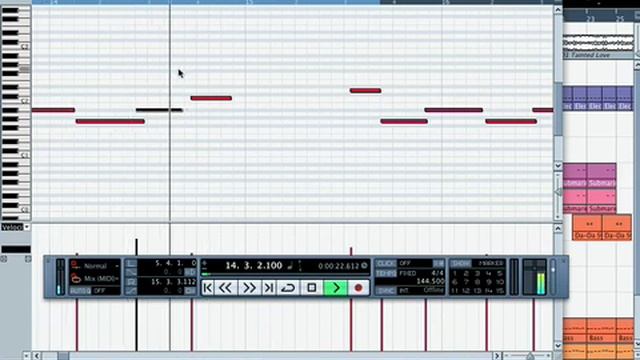Go to previous marker in transport

[207, 288]
